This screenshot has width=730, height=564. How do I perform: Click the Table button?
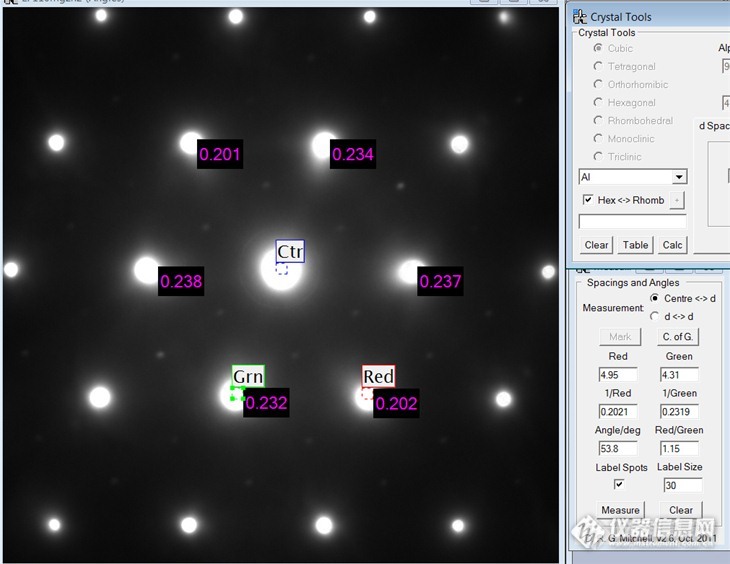[x=635, y=245]
